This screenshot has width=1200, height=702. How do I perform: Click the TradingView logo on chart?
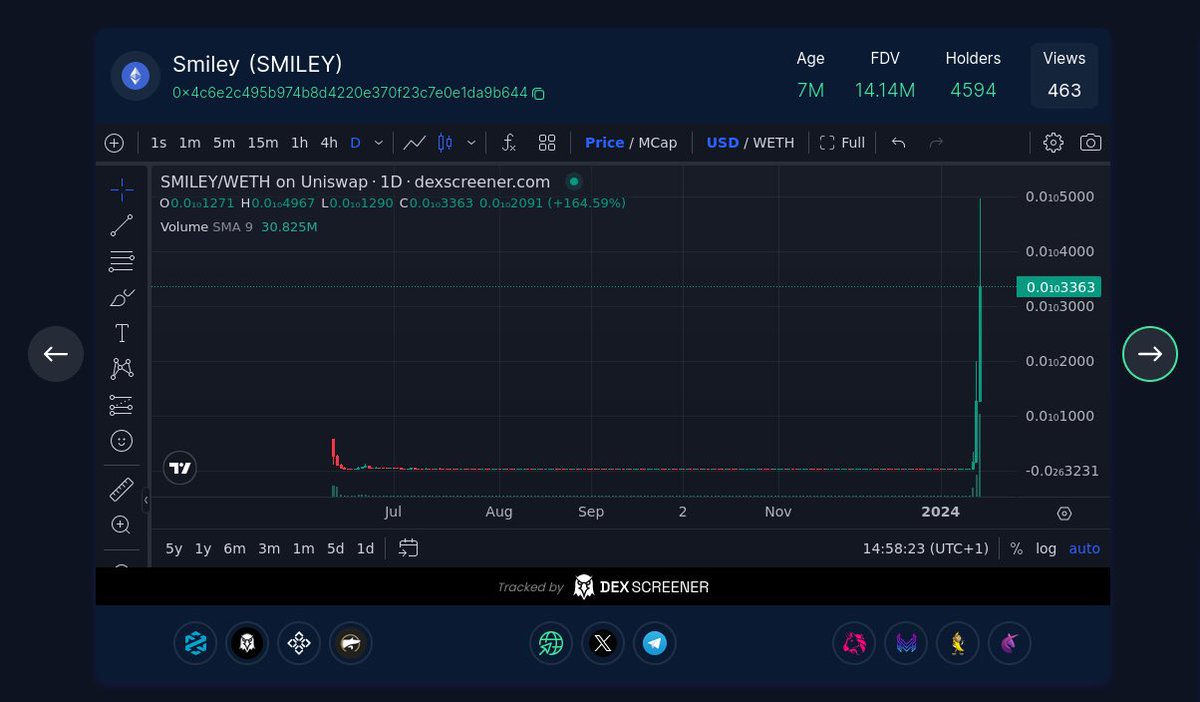coord(180,467)
